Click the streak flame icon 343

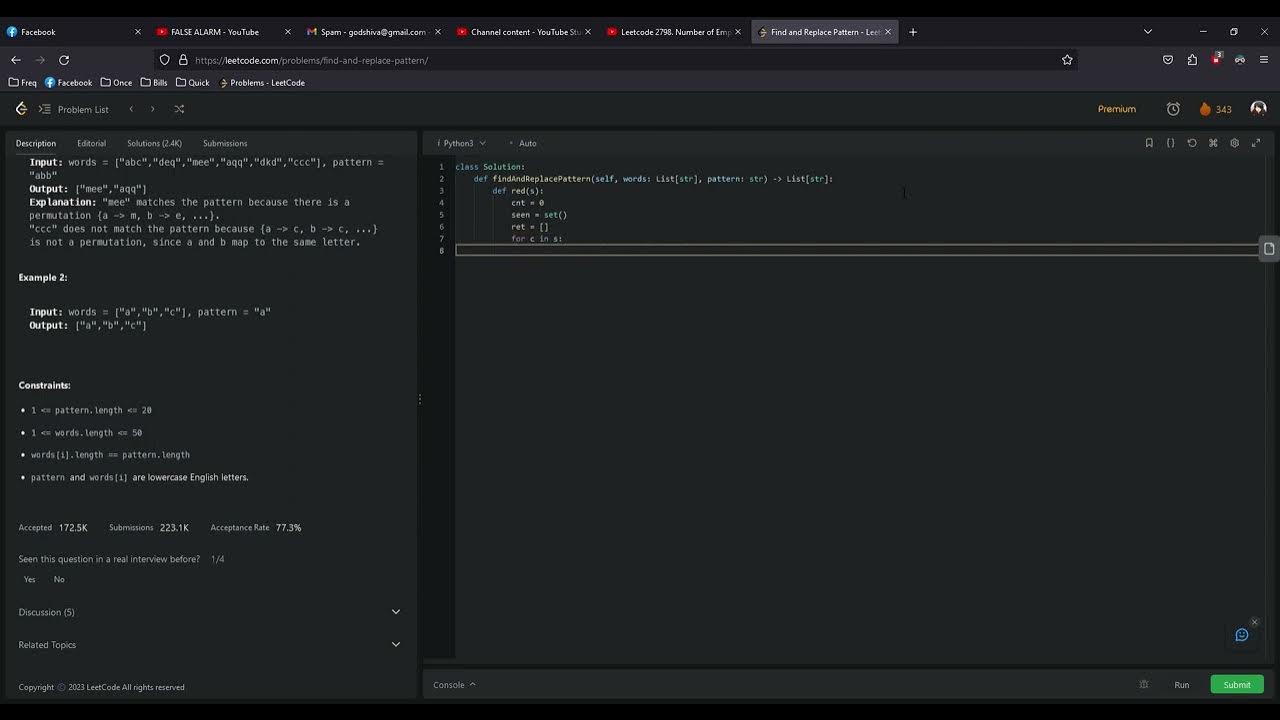1215,109
